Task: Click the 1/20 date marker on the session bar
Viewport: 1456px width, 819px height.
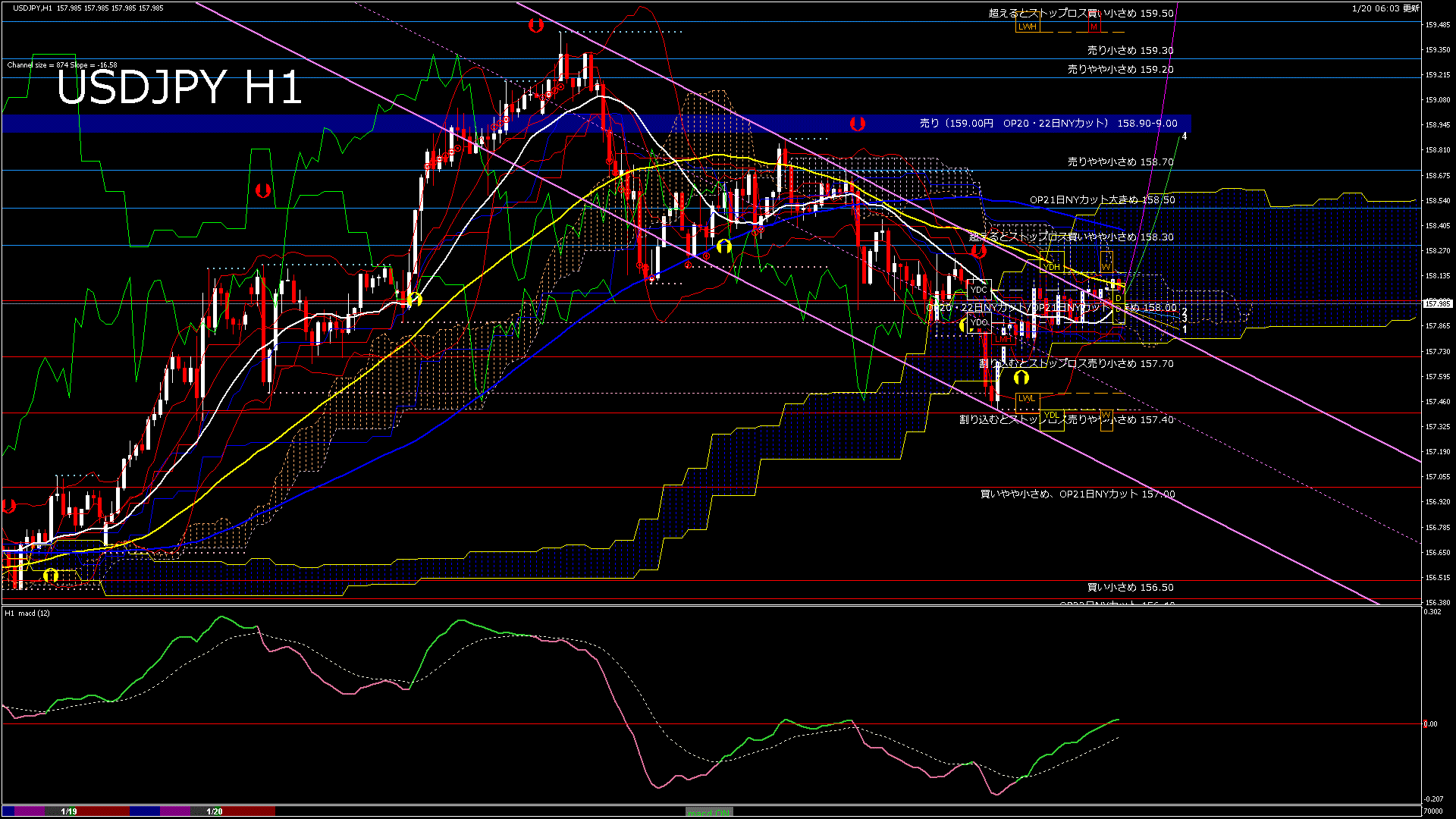Action: pyautogui.click(x=215, y=811)
